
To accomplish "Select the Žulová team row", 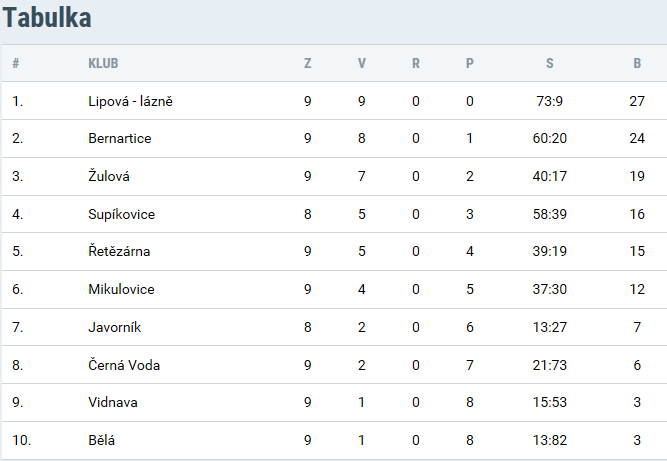I will pos(334,176).
